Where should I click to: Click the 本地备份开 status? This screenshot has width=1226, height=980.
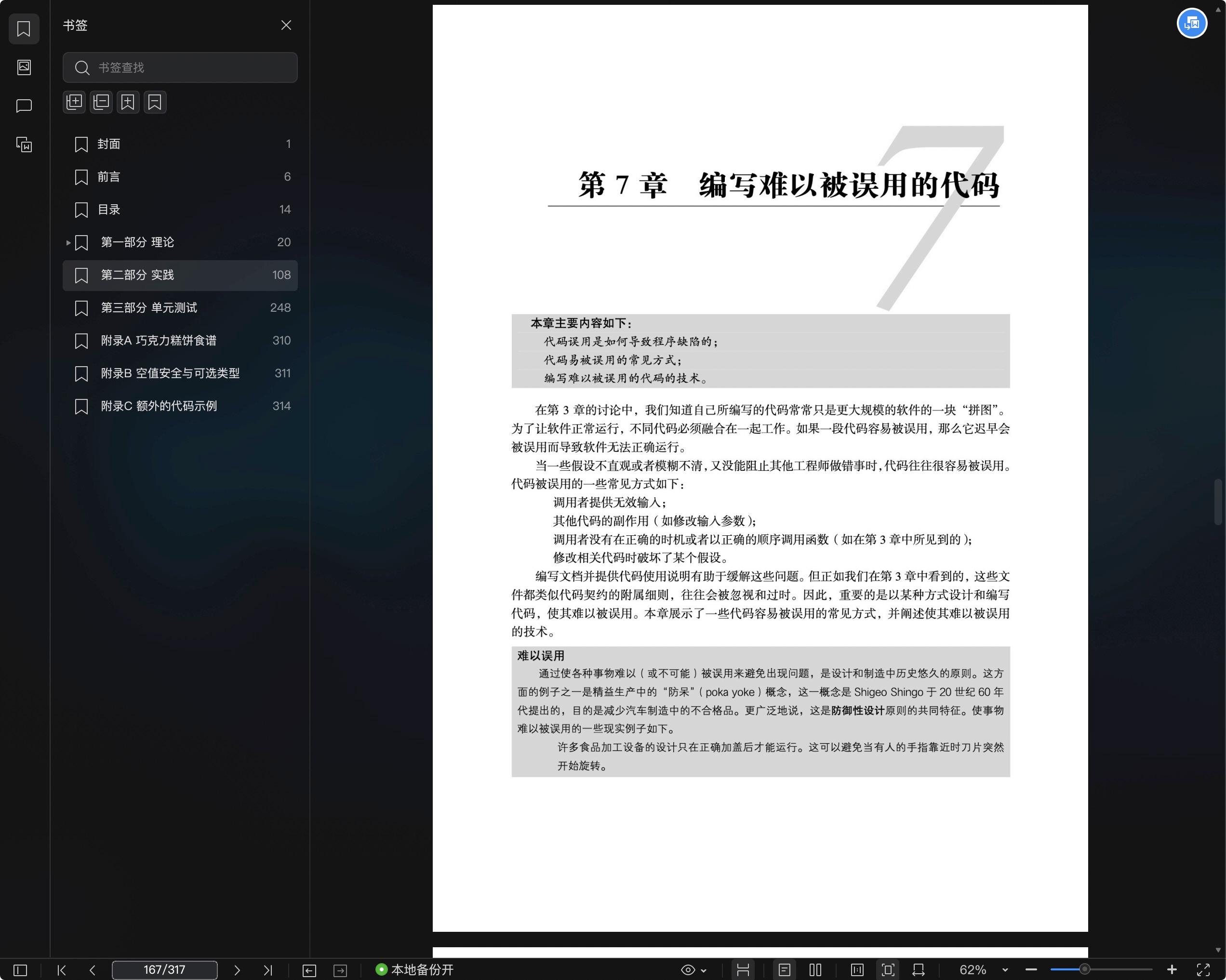(x=414, y=970)
